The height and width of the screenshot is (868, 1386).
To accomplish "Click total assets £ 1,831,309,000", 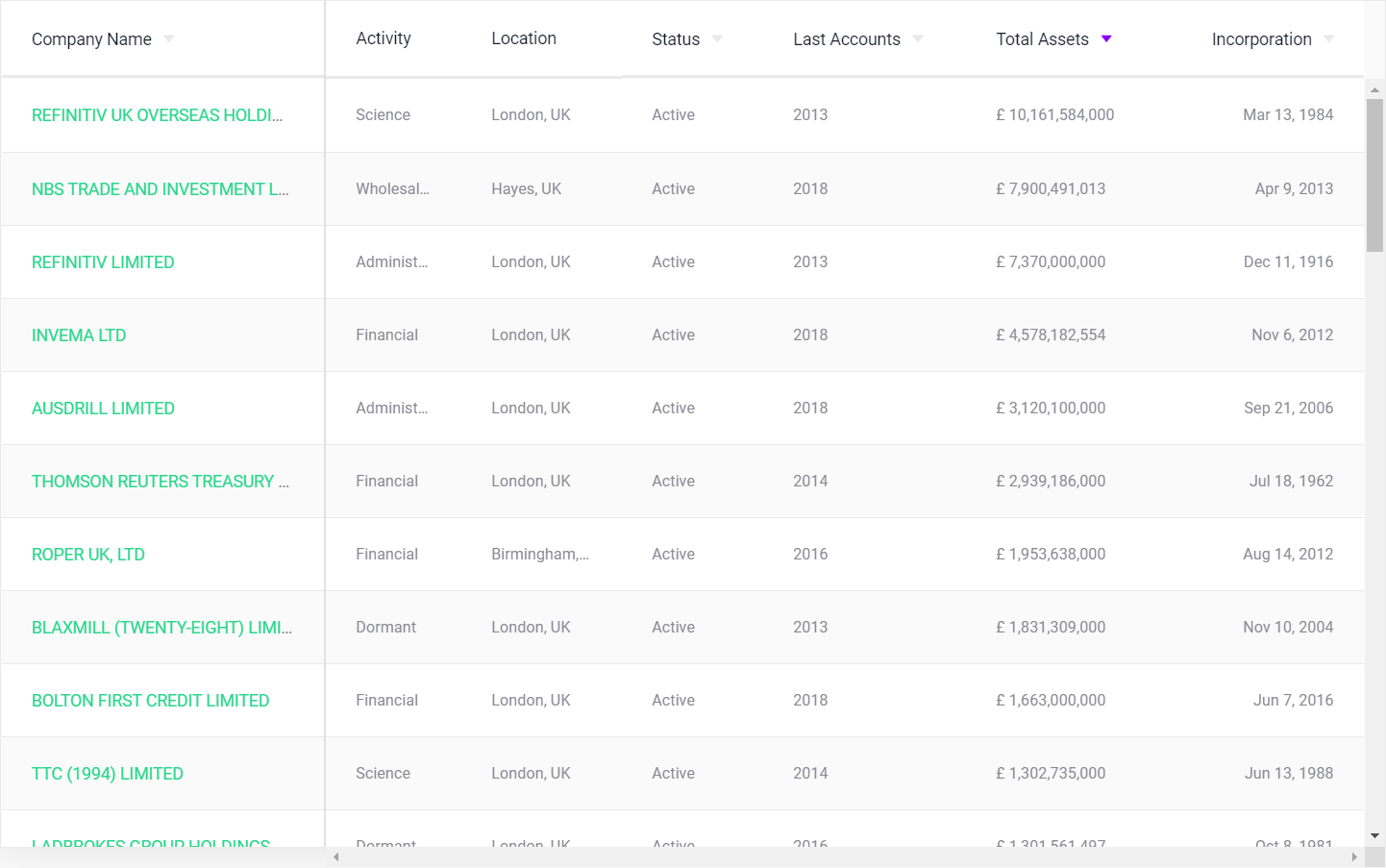I will pos(1051,627).
